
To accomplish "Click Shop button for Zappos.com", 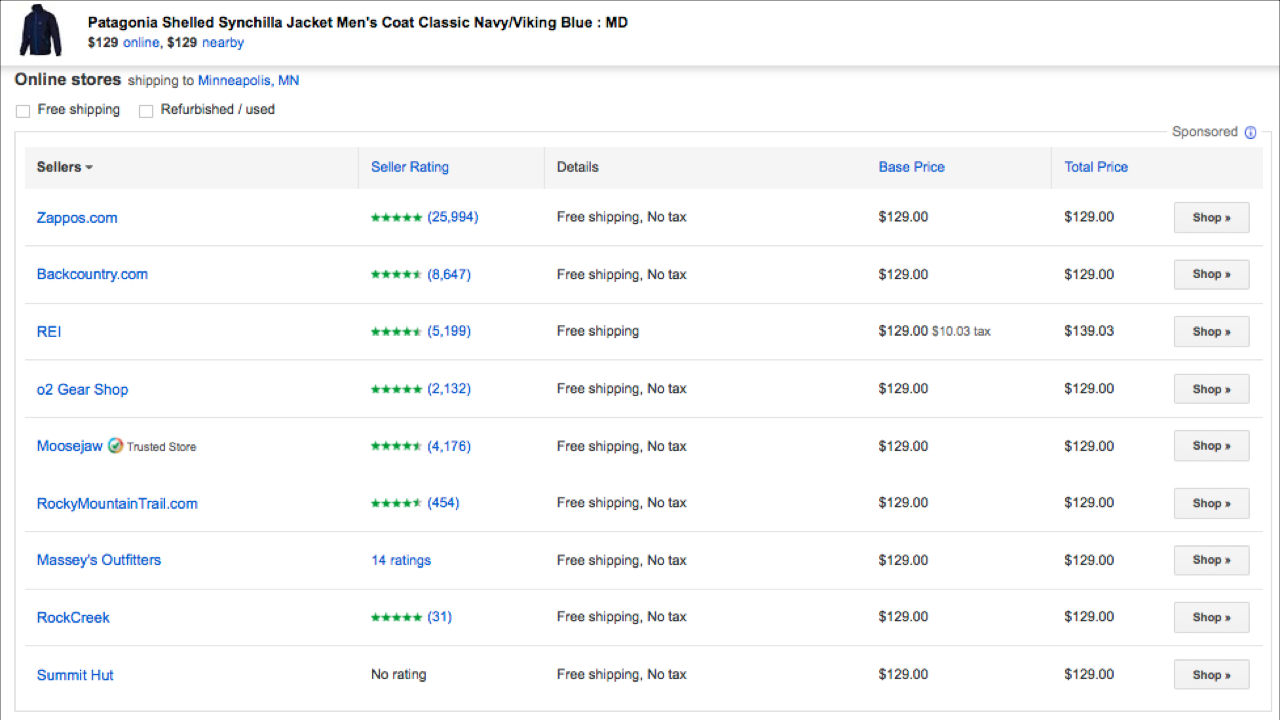I will (x=1211, y=218).
